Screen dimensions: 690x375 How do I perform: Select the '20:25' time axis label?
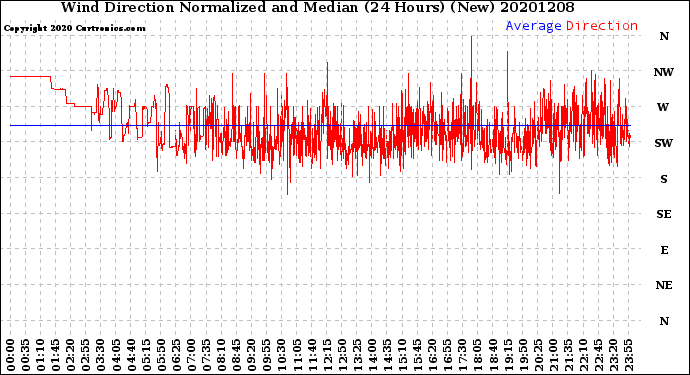coord(538,355)
